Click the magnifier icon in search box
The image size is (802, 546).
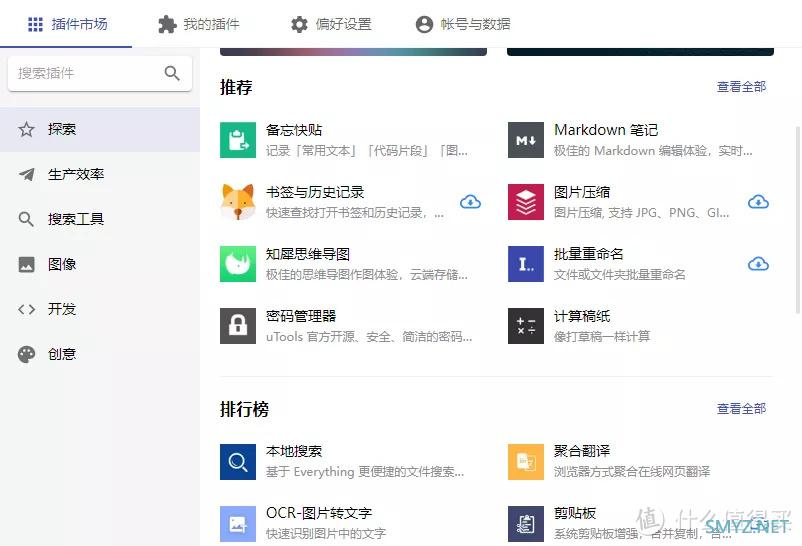coord(172,73)
